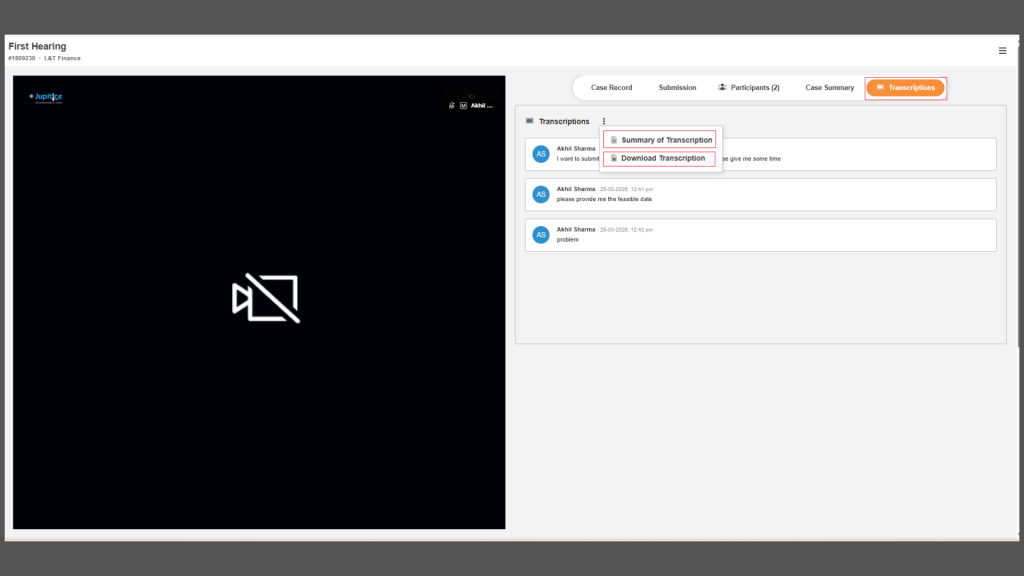Go to the Case Summary tab
Screen dimensions: 1024x576
[x=830, y=88]
